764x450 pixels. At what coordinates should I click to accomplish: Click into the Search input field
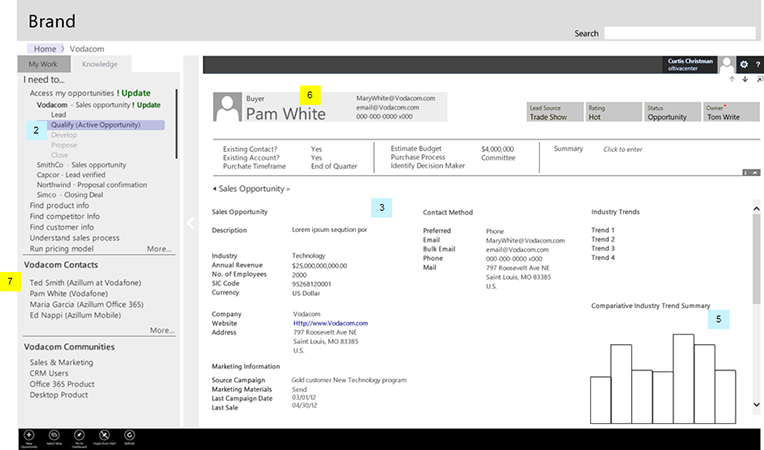[x=679, y=33]
